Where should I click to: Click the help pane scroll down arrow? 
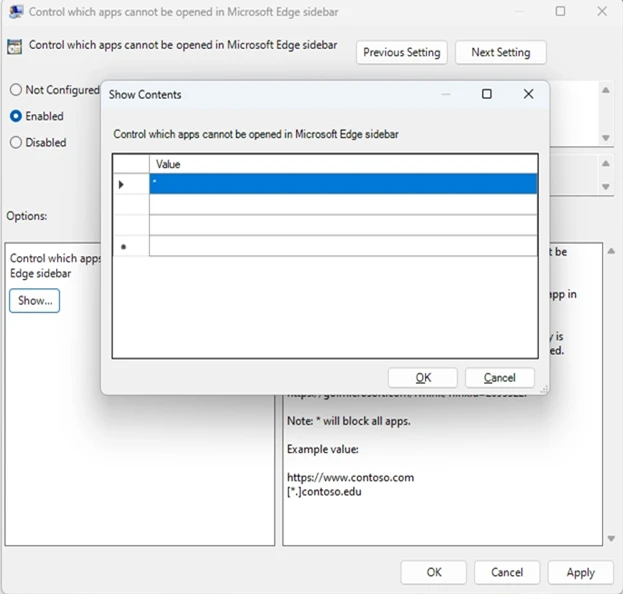tap(611, 539)
